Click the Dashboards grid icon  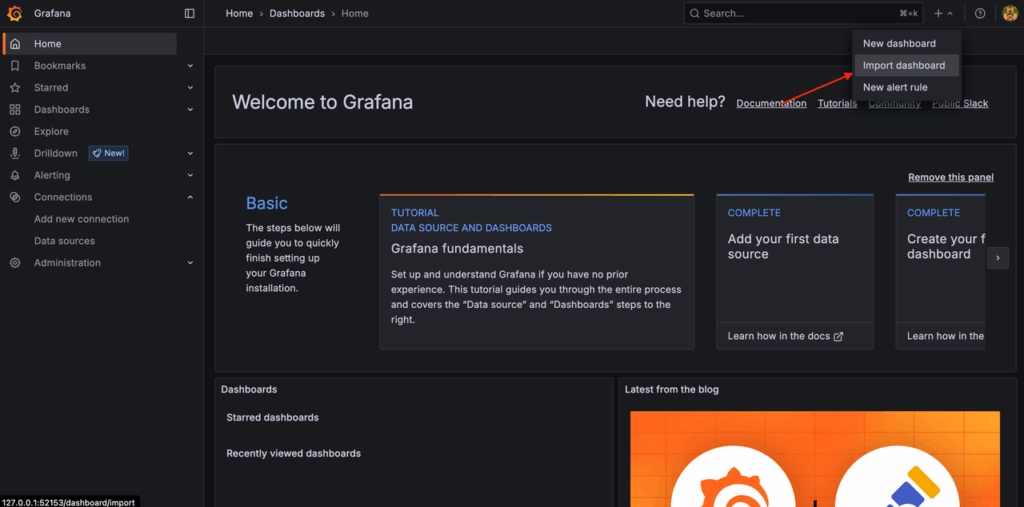(x=15, y=110)
